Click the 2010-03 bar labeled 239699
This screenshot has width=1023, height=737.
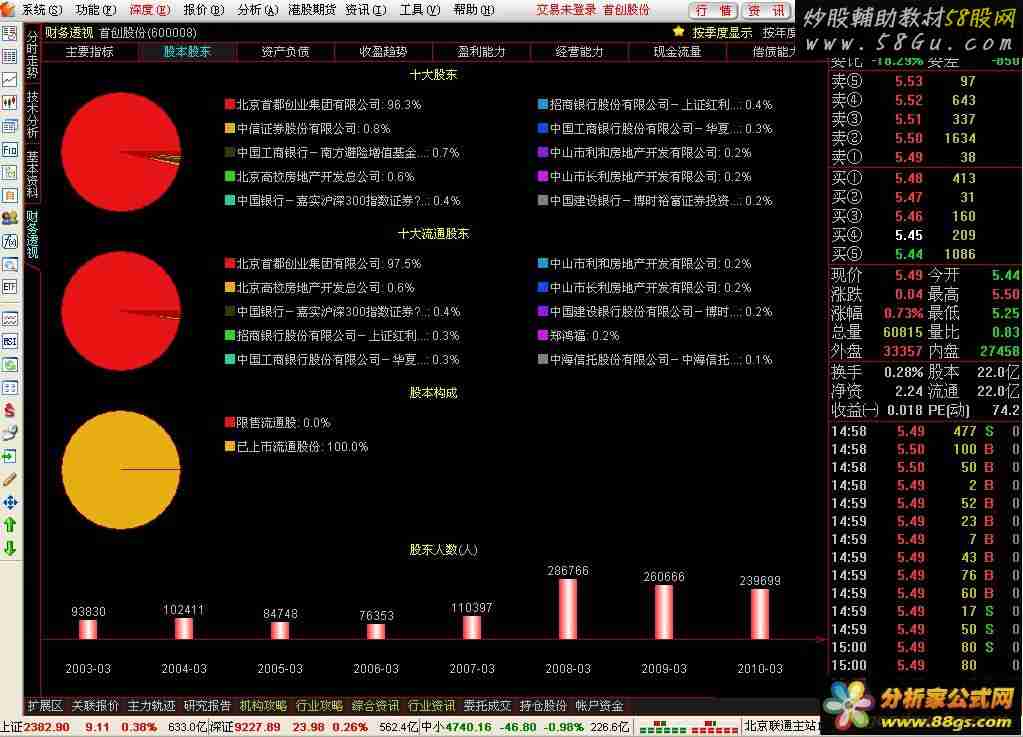click(x=759, y=614)
